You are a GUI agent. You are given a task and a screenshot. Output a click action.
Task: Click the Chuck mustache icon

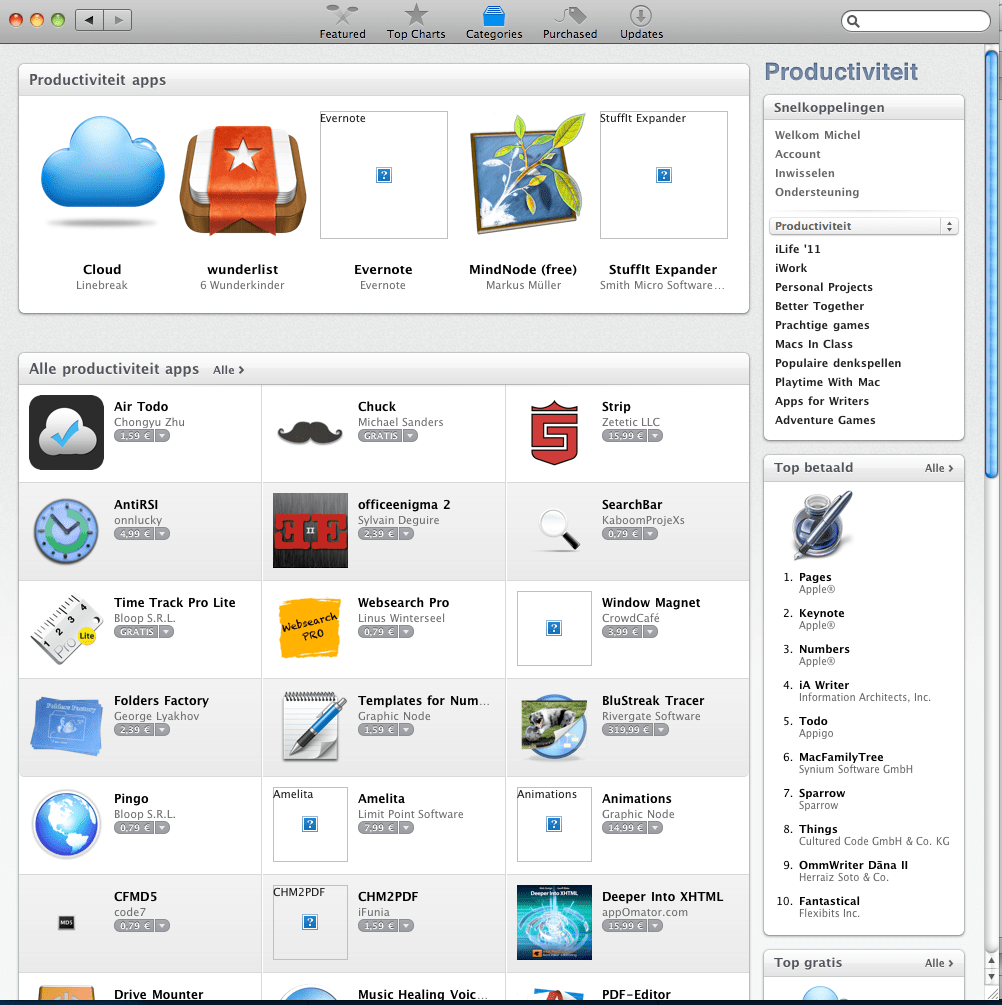click(x=310, y=433)
